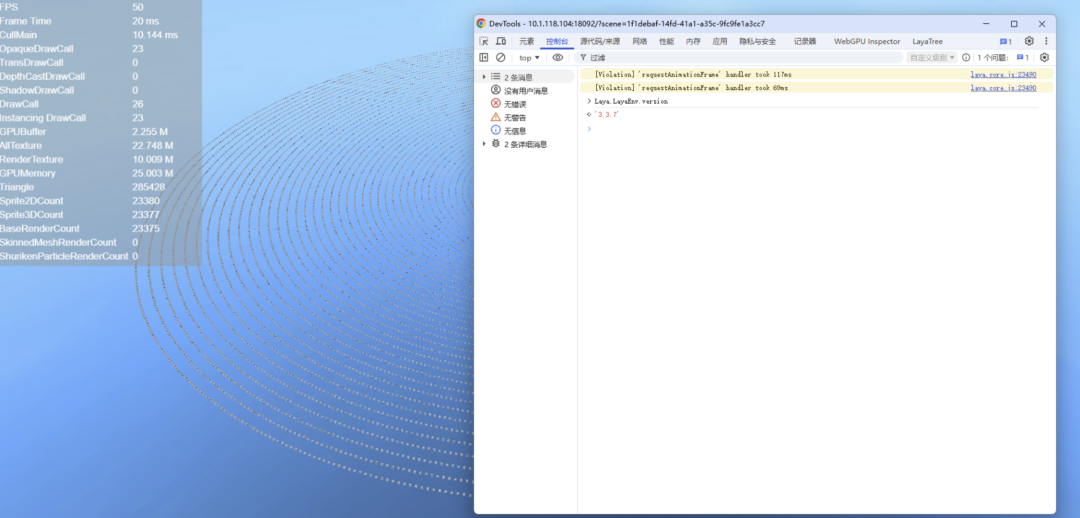Maximize the DevTools window

point(1014,23)
